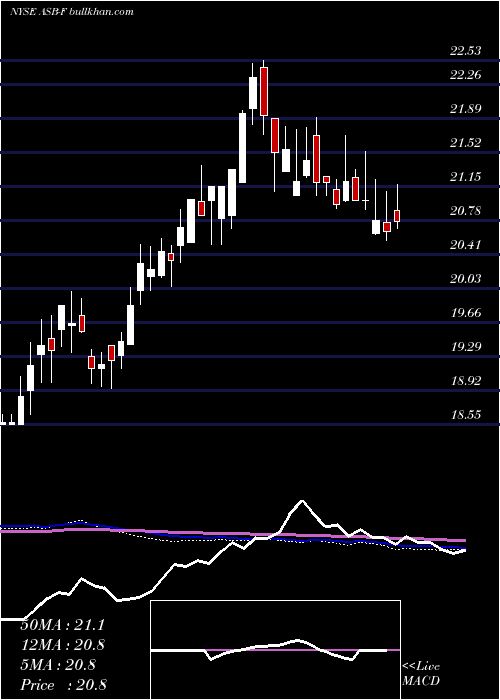The height and width of the screenshot is (700, 500).
Task: Click the Price : 20.8 readout
Action: pyautogui.click(x=62, y=685)
